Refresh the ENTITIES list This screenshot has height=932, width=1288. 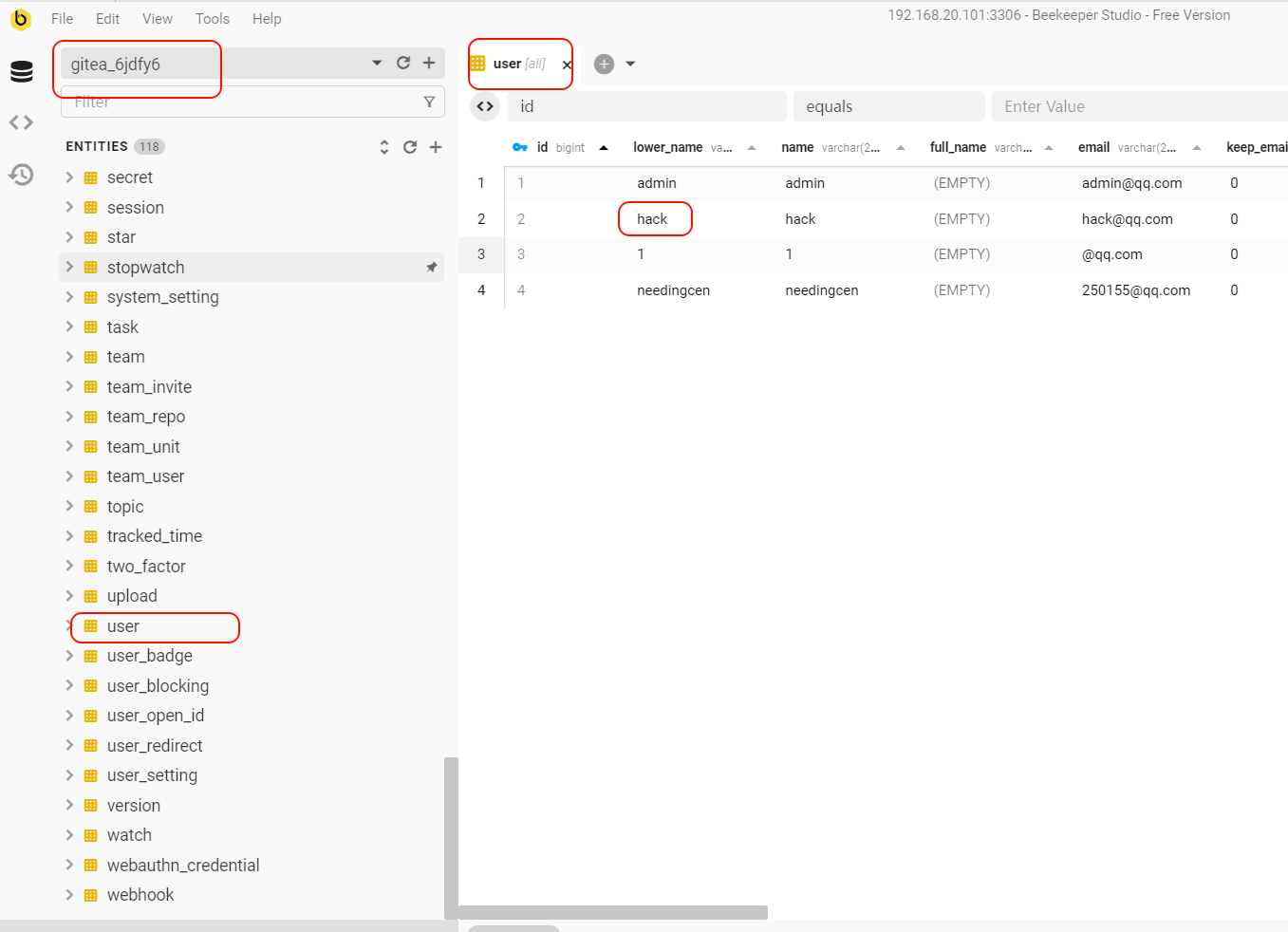click(x=410, y=147)
